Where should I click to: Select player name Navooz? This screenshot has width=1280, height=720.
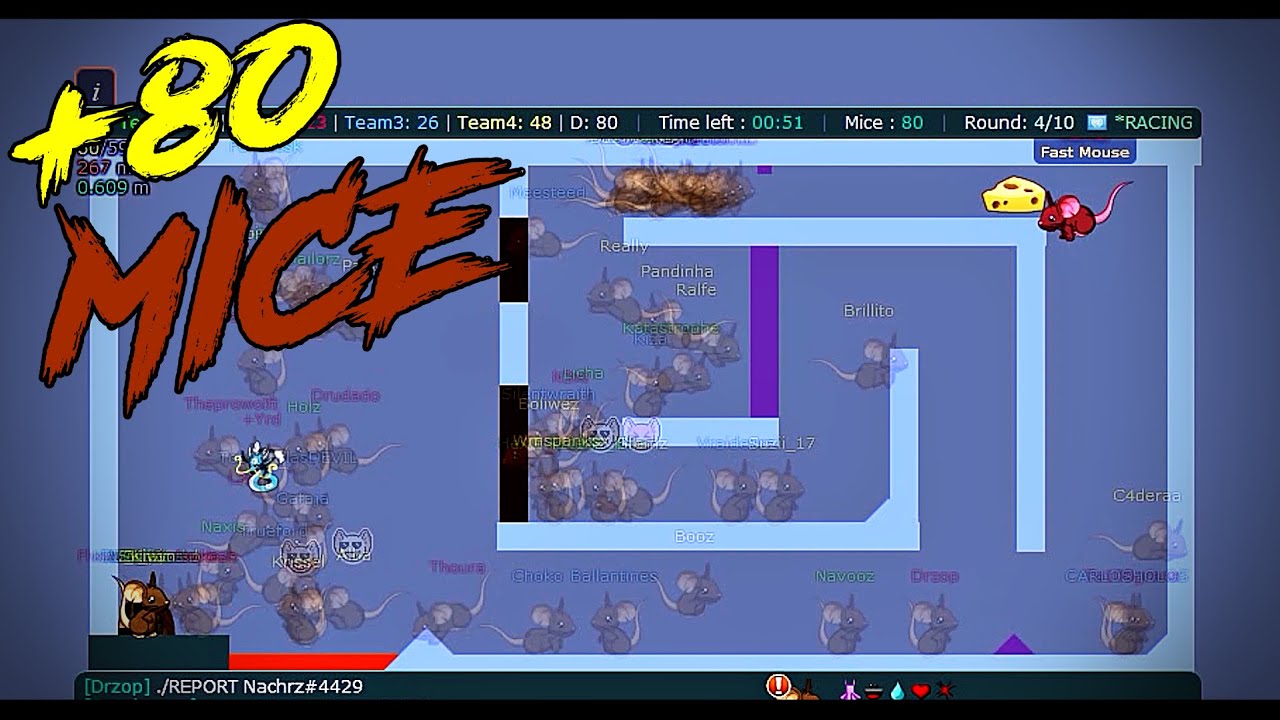pos(845,576)
